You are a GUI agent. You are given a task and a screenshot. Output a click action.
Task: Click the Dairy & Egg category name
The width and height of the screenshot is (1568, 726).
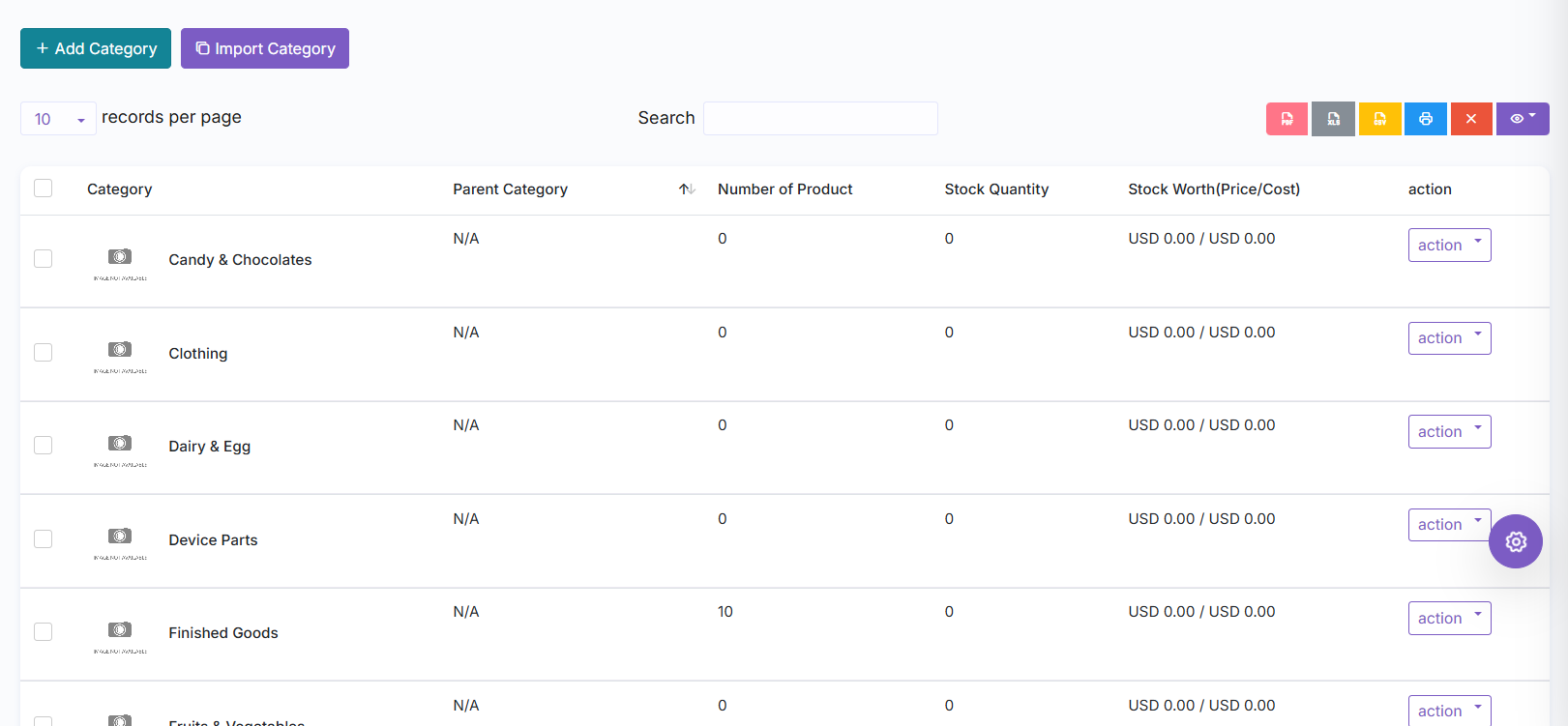pos(210,447)
